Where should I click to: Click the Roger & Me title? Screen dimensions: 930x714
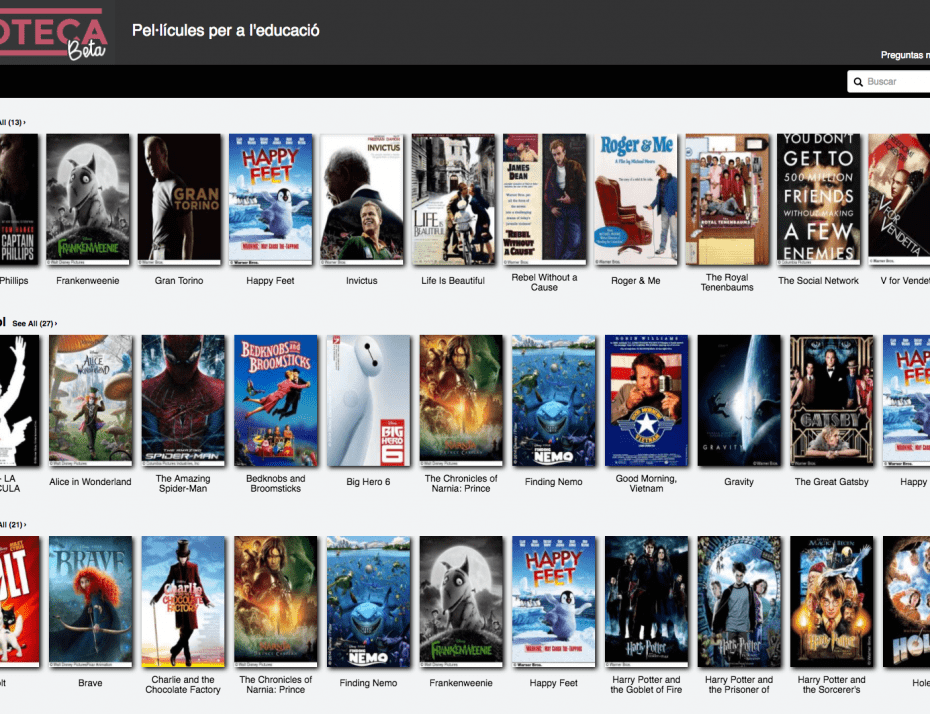coord(636,280)
